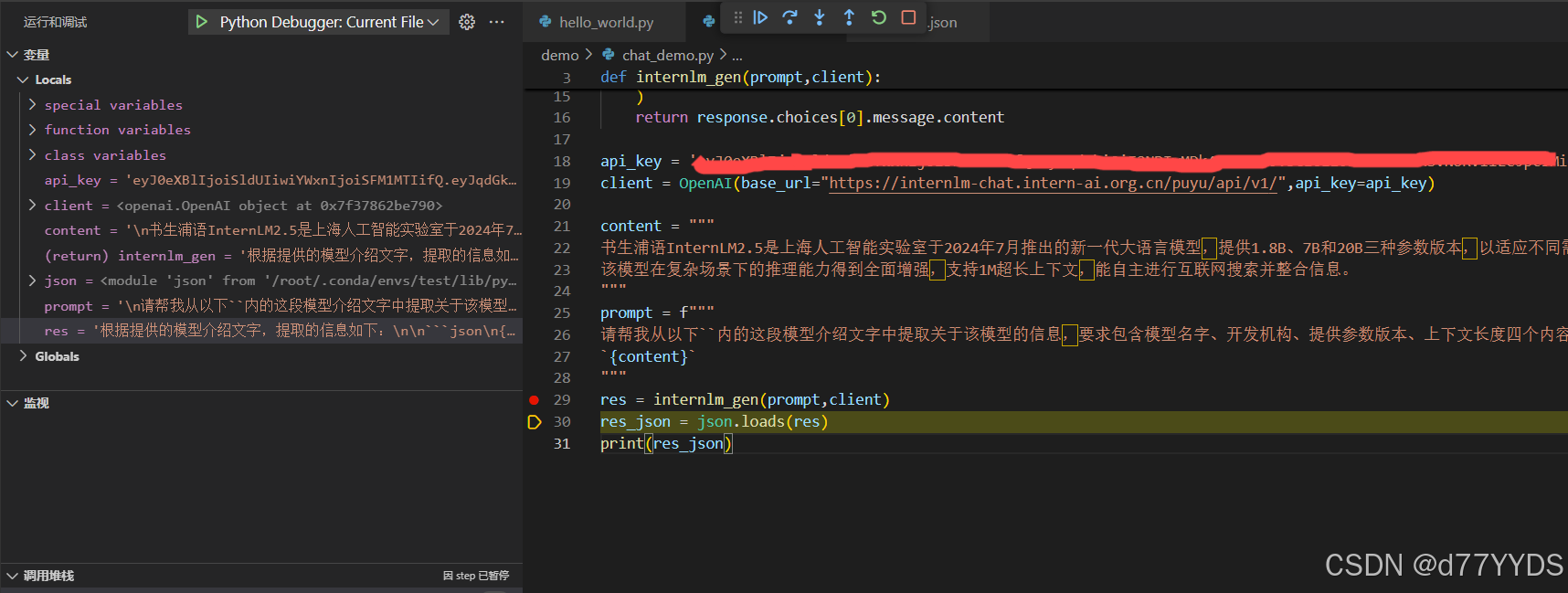The width and height of the screenshot is (1568, 593).
Task: Select the demo breadcrumb folder
Action: [x=559, y=55]
